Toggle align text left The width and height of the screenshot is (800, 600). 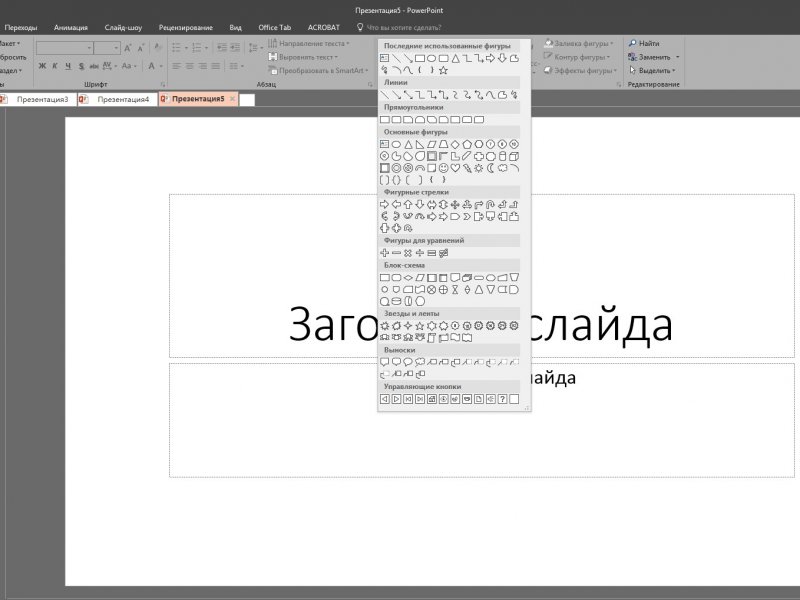pos(177,66)
